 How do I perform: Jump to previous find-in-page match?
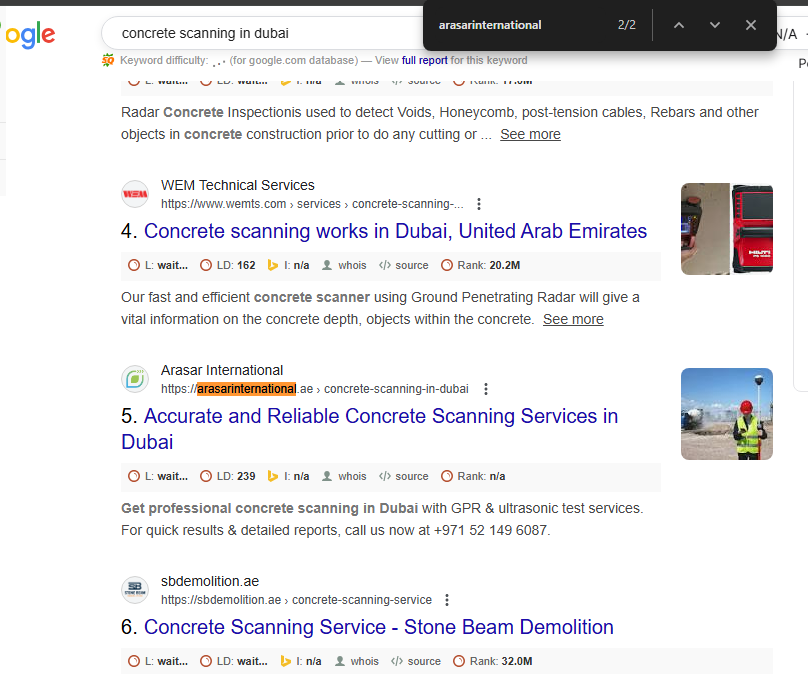(x=679, y=25)
